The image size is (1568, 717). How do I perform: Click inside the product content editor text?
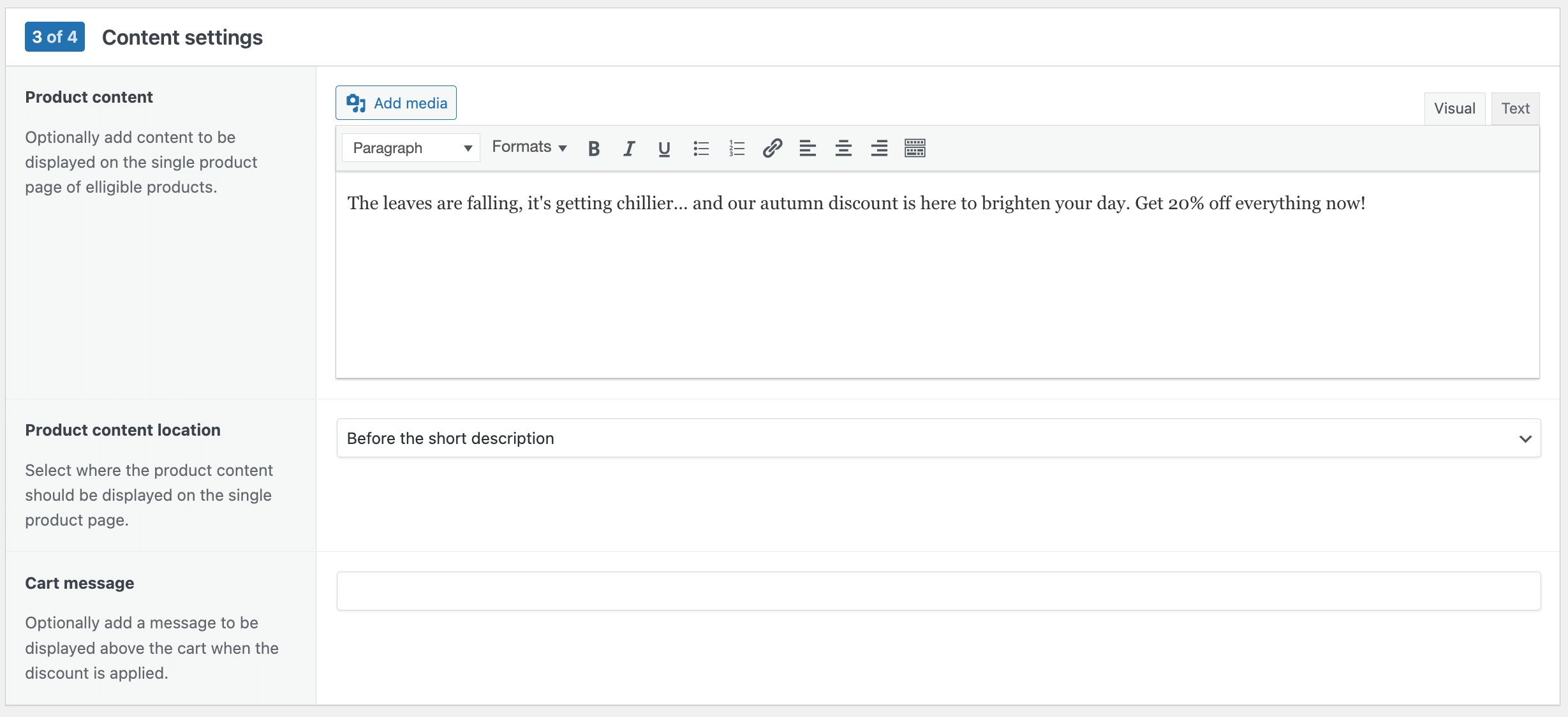(856, 203)
